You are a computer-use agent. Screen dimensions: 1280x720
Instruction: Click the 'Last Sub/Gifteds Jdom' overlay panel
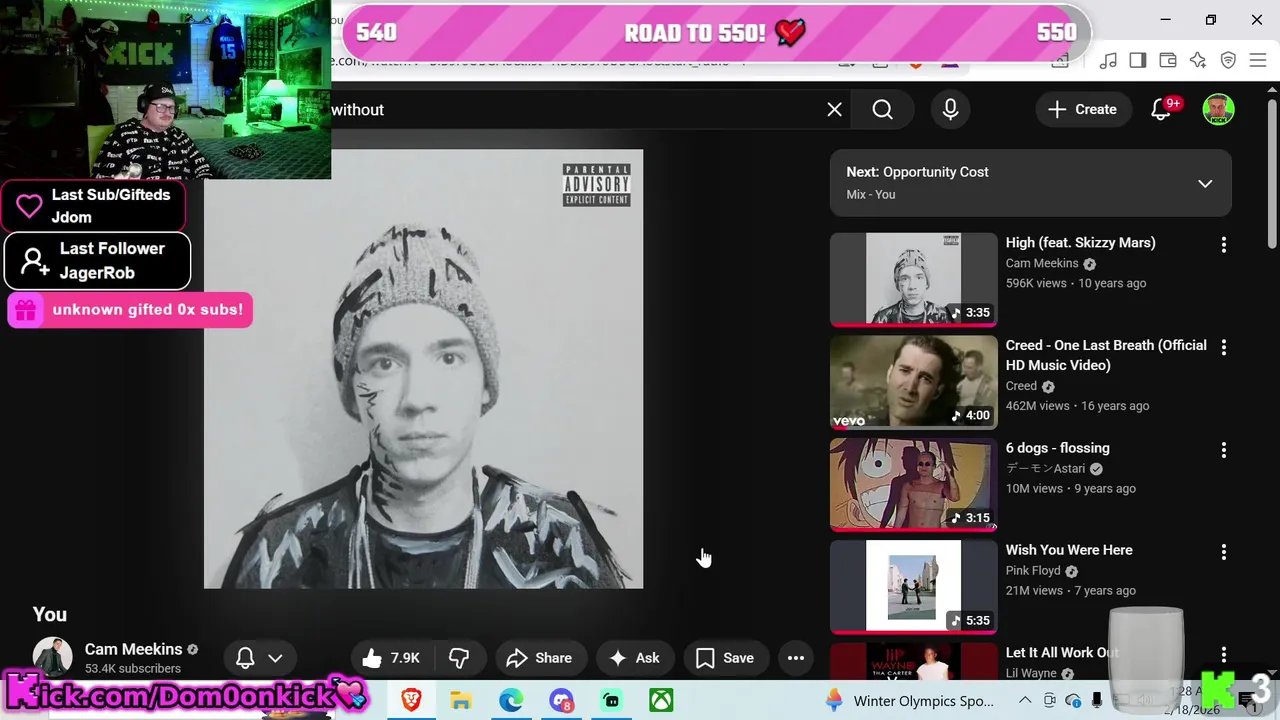tap(93, 205)
